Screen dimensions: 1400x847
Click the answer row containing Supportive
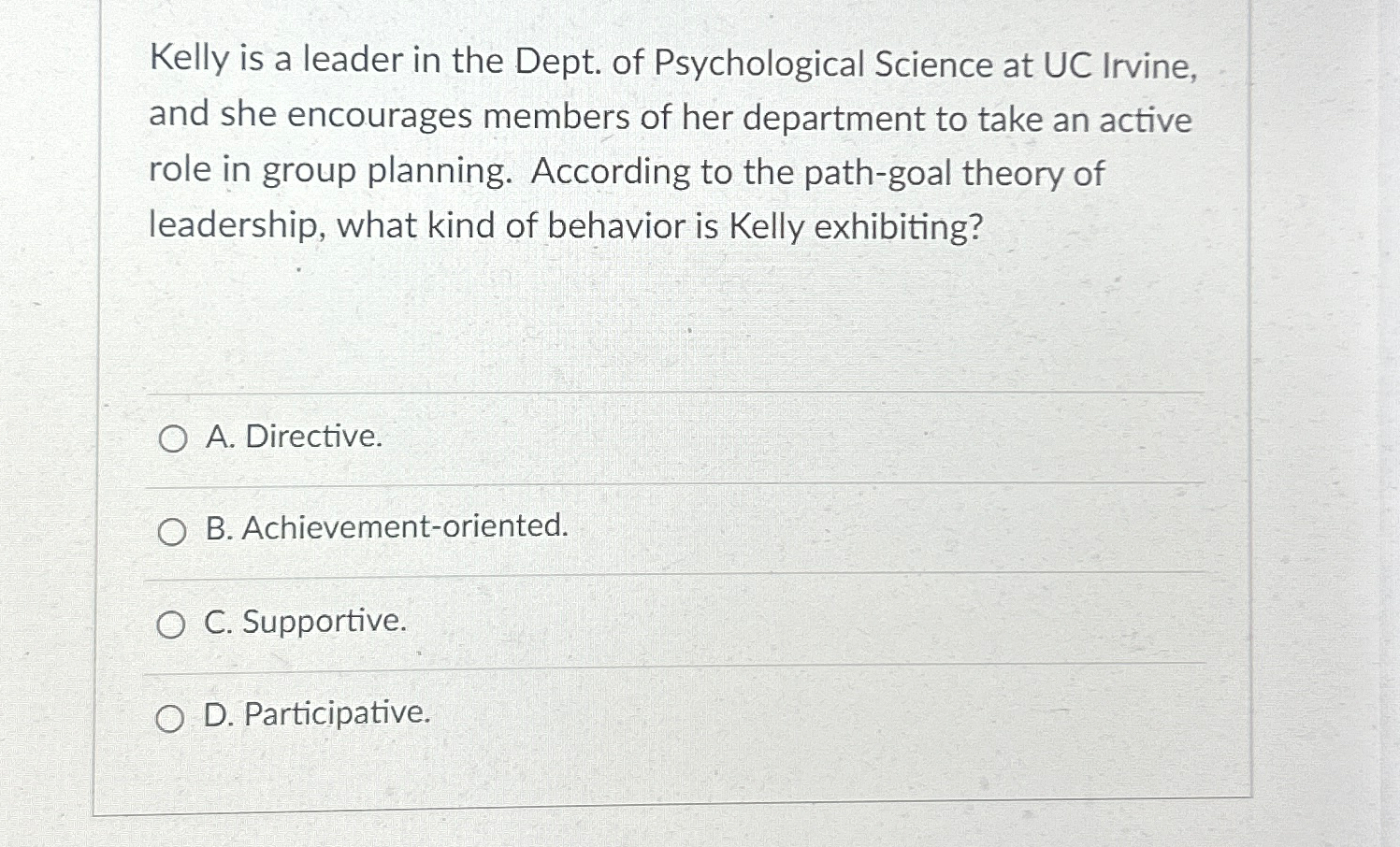[x=655, y=622]
